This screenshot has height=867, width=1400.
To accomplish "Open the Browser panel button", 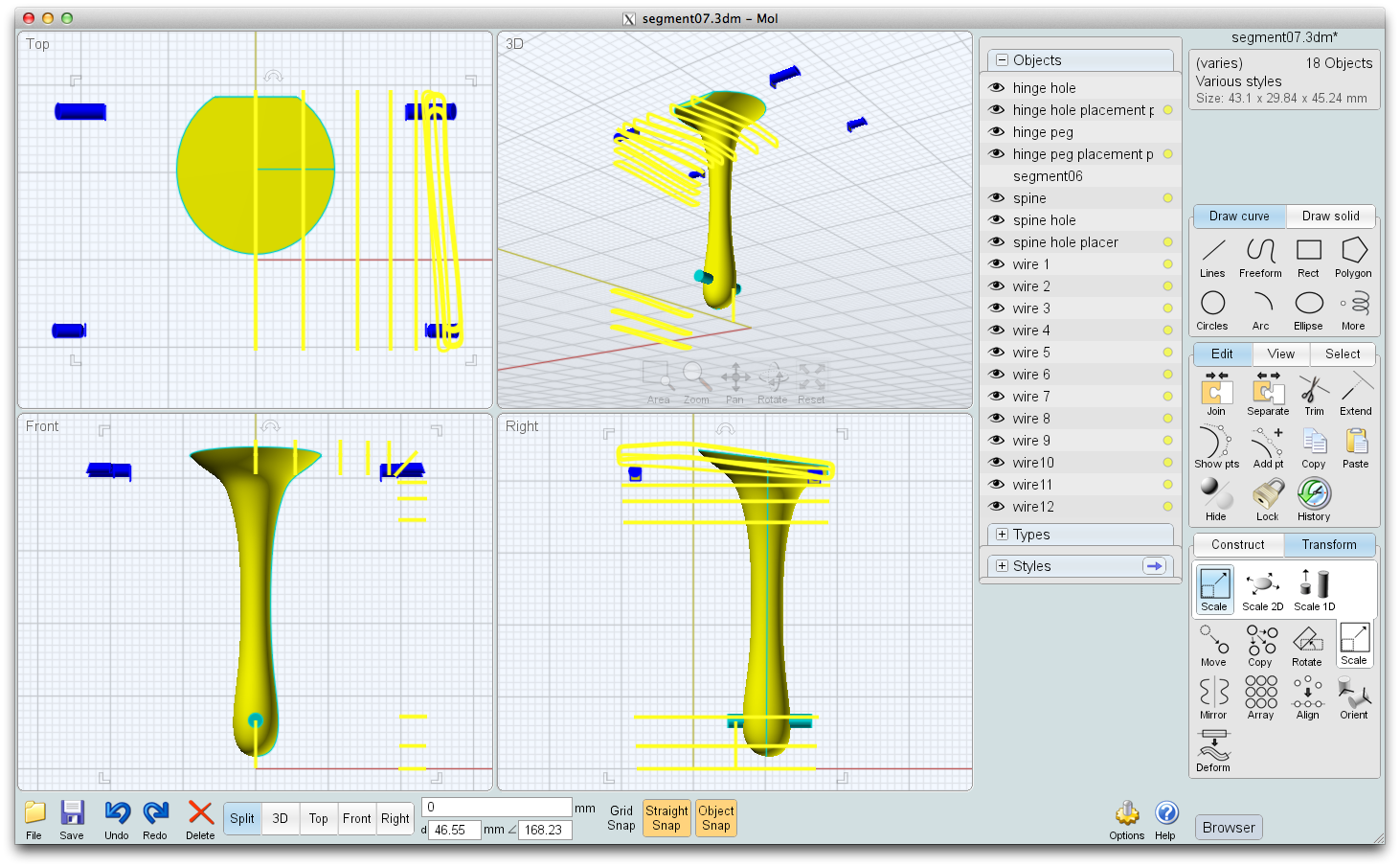I will coord(1229,828).
